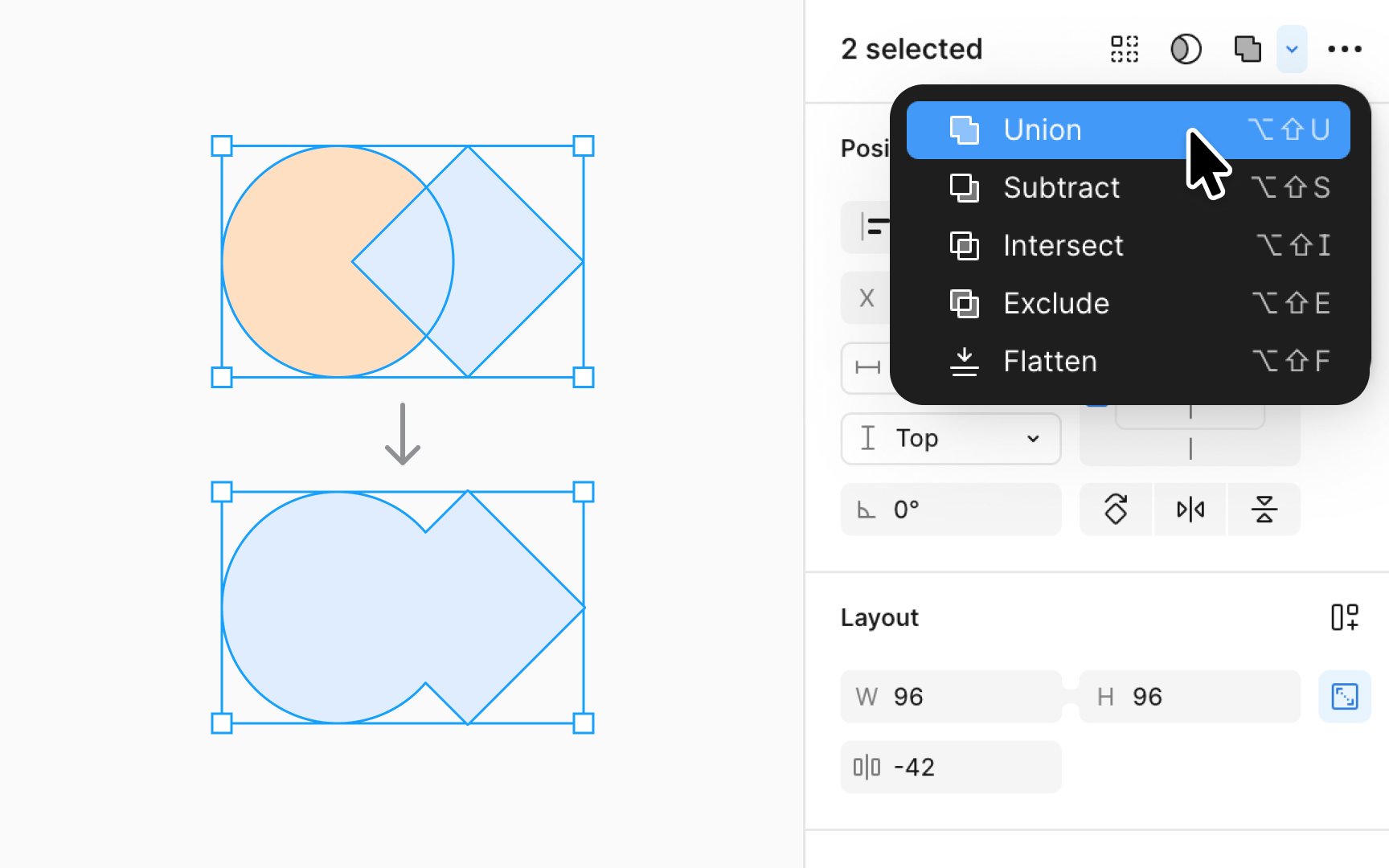Click the spacing field showing -42
1389x868 pixels.
(951, 768)
